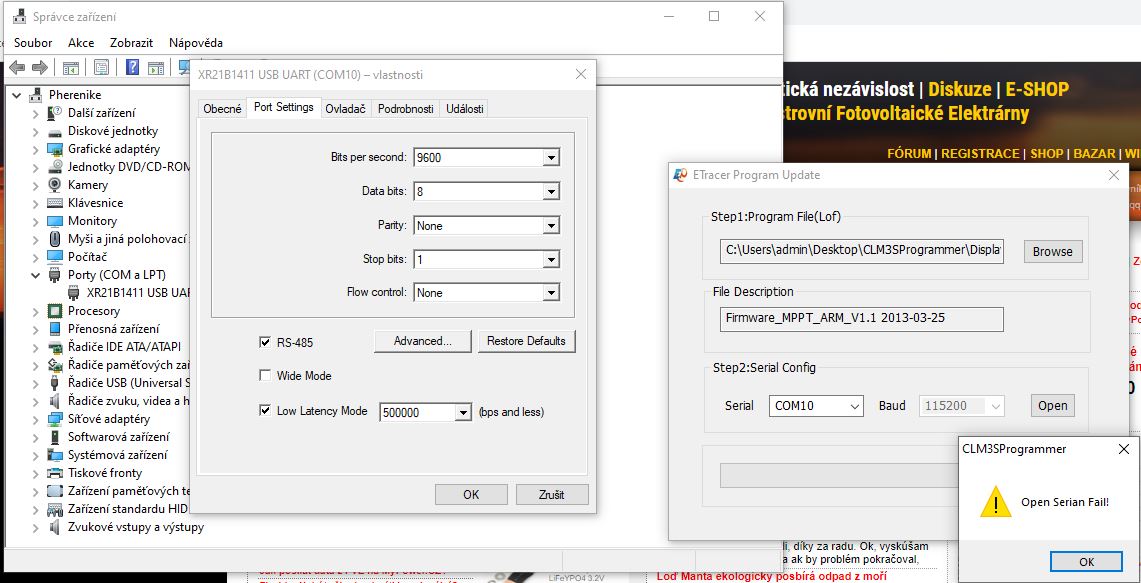Image resolution: width=1141 pixels, height=583 pixels.
Task: Expand the Další zařízení tree node
Action: pos(35,113)
